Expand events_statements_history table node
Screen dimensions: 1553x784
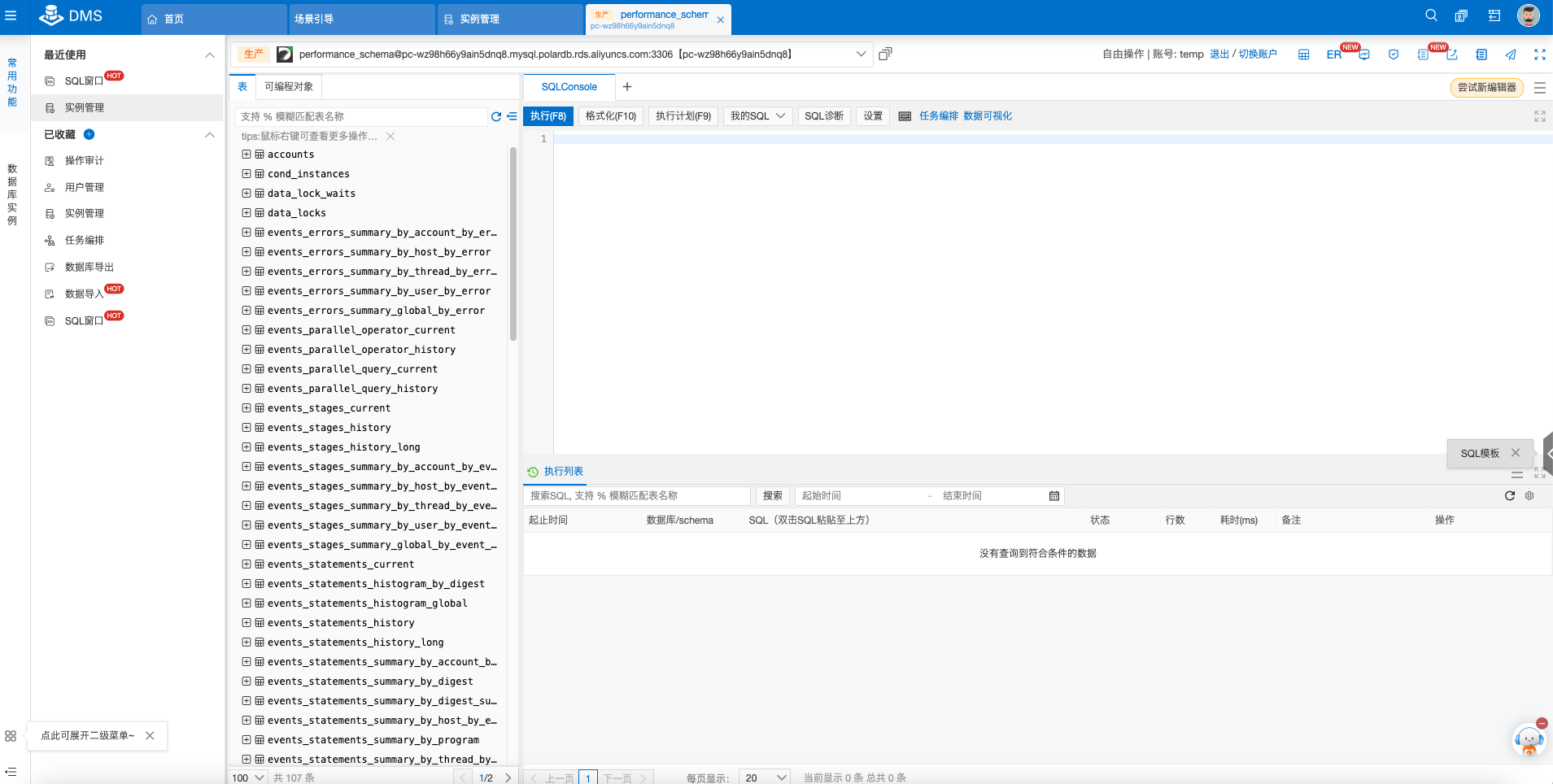pyautogui.click(x=246, y=622)
